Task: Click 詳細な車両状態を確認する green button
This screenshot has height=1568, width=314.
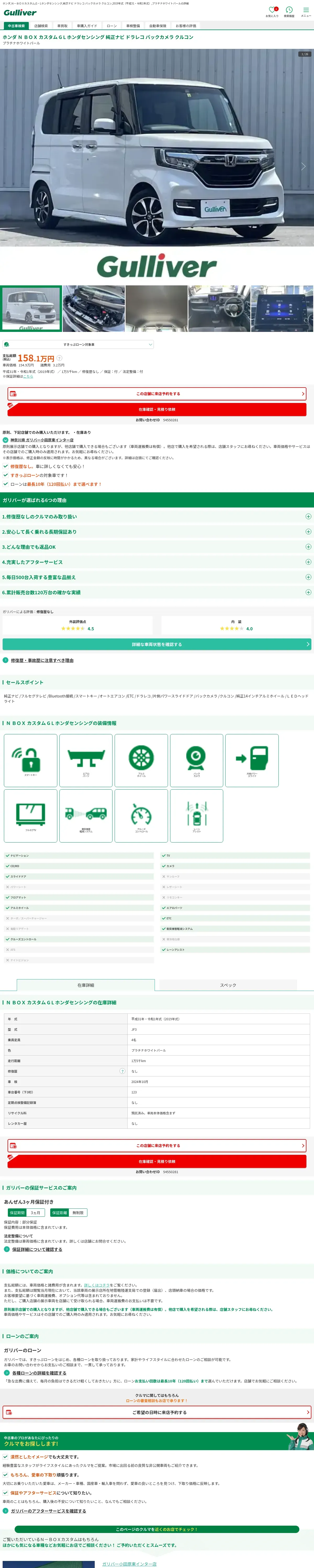Action: click(x=157, y=644)
